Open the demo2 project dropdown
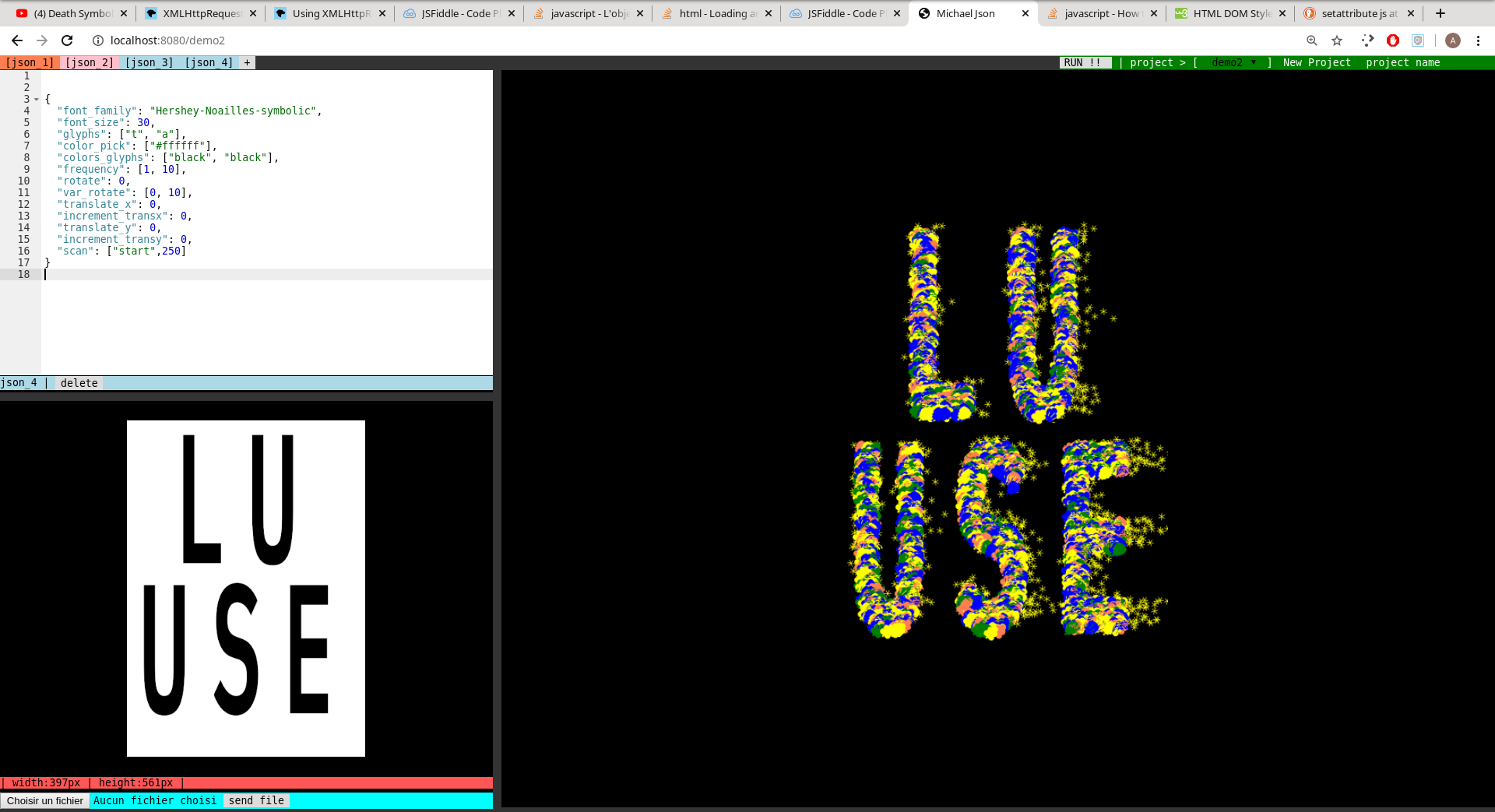1495x812 pixels. coord(1233,63)
